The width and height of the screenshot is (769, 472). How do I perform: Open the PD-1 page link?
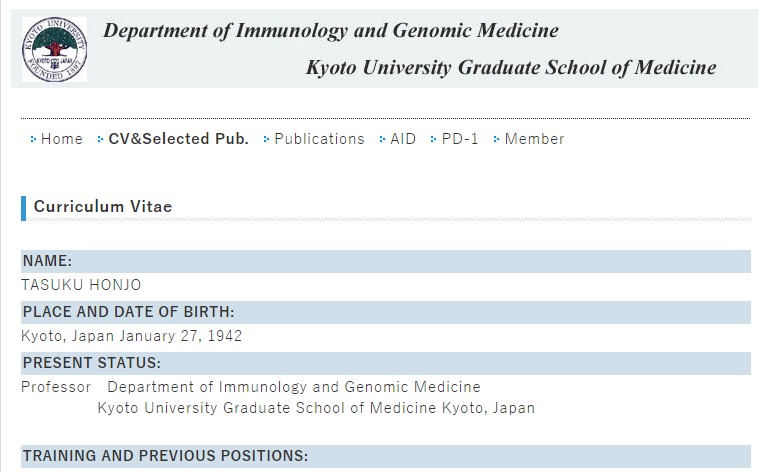pyautogui.click(x=460, y=139)
